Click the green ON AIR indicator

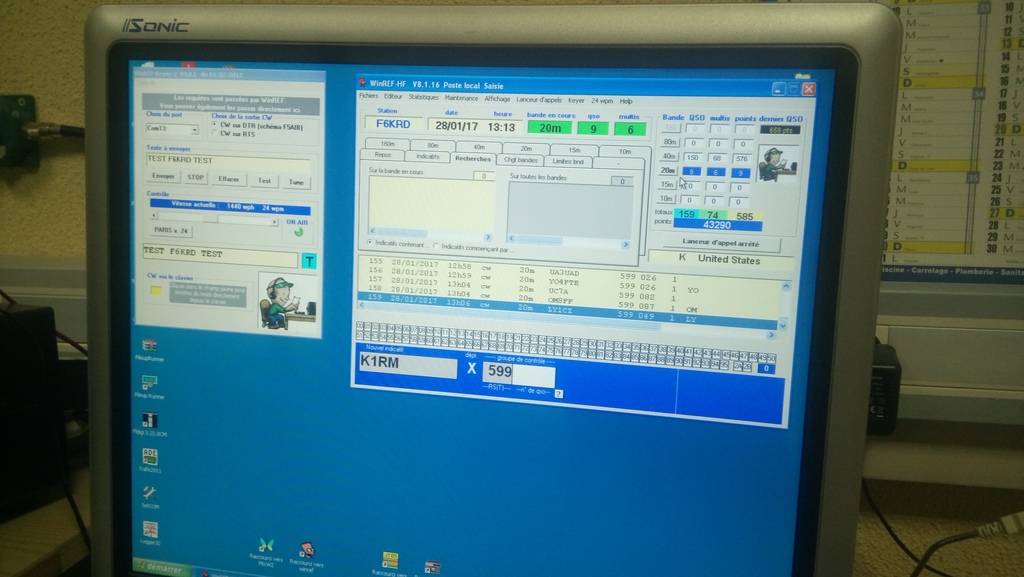click(x=298, y=232)
